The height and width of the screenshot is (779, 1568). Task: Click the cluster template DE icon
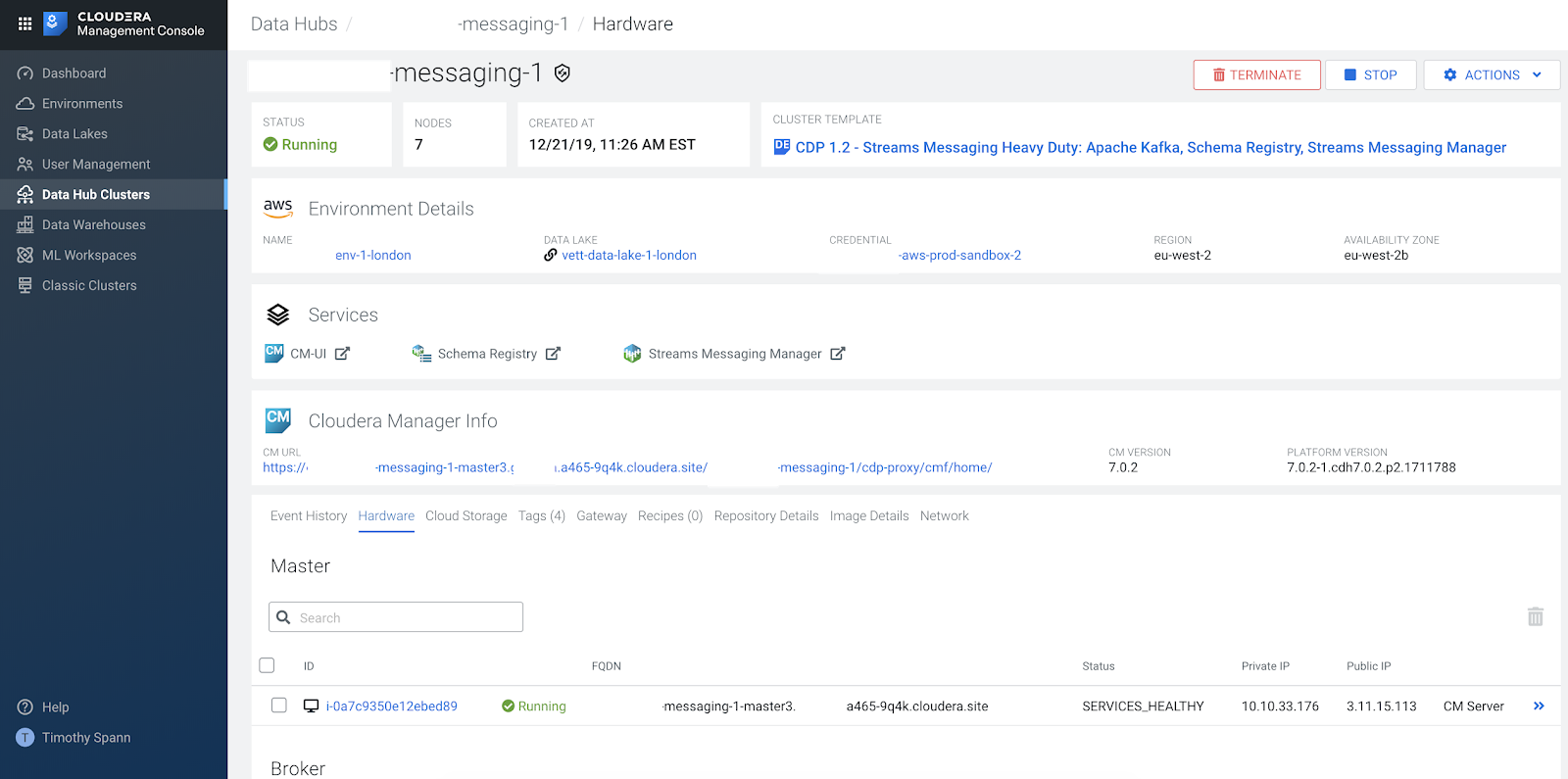[782, 147]
